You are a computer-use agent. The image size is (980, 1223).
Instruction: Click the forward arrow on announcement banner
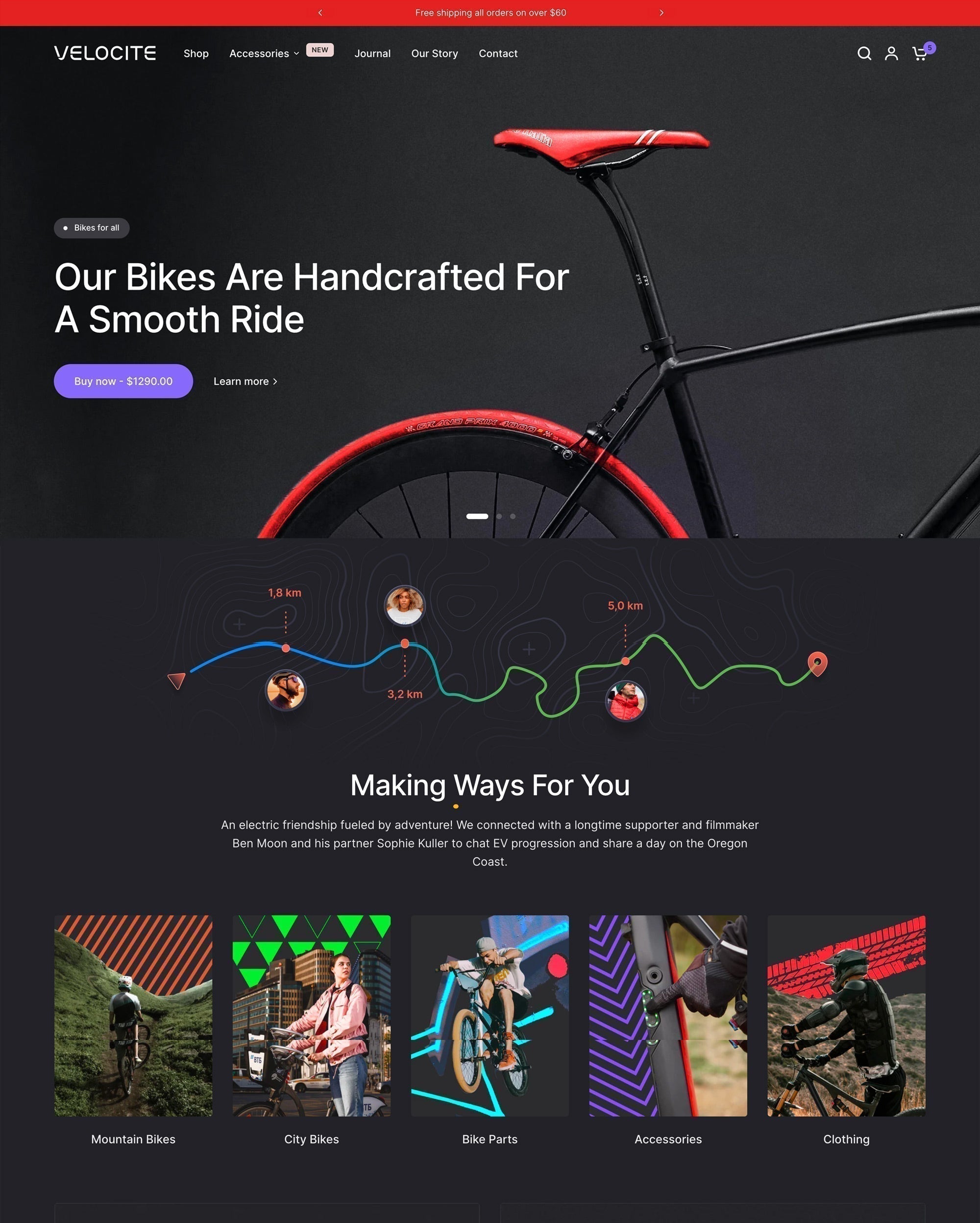click(659, 12)
